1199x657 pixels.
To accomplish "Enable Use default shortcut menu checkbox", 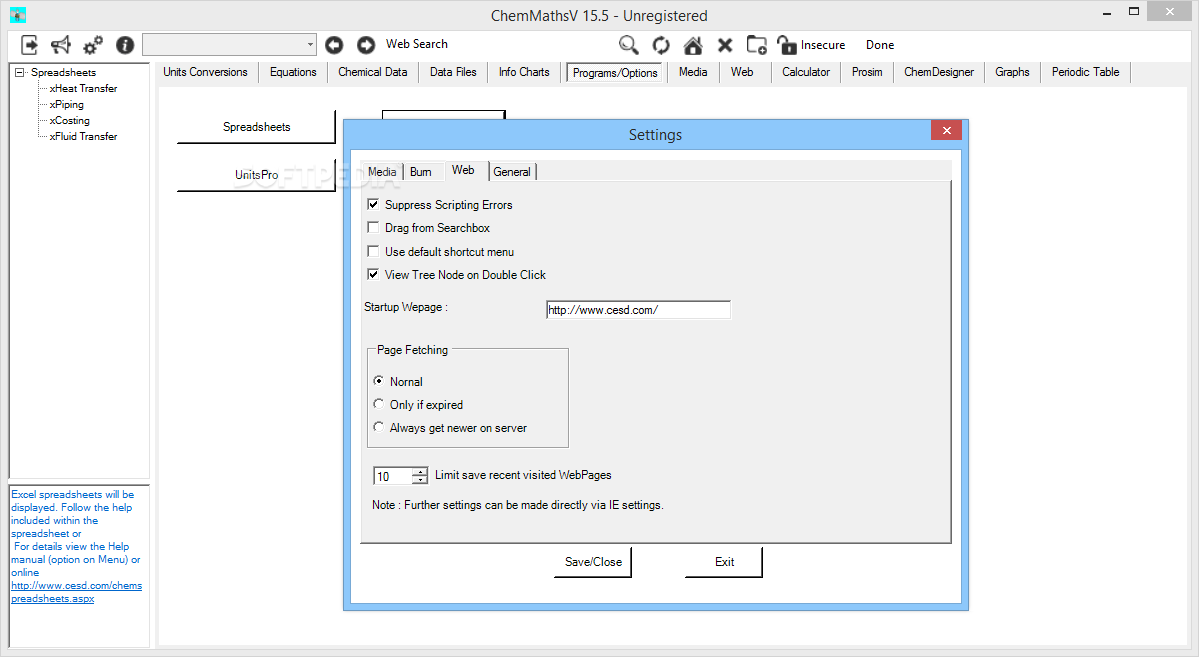I will click(373, 251).
